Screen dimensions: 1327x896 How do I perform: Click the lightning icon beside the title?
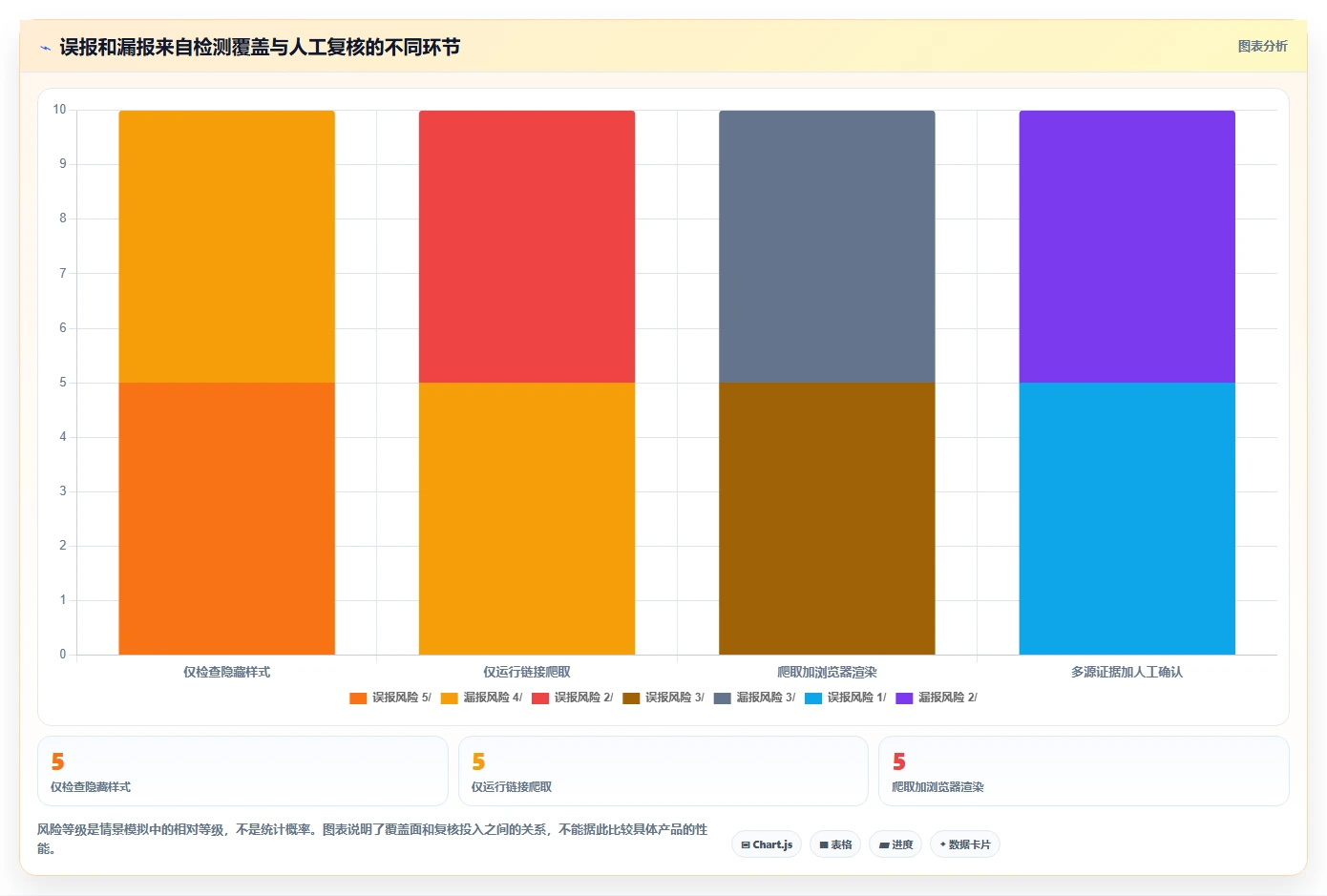coord(45,48)
